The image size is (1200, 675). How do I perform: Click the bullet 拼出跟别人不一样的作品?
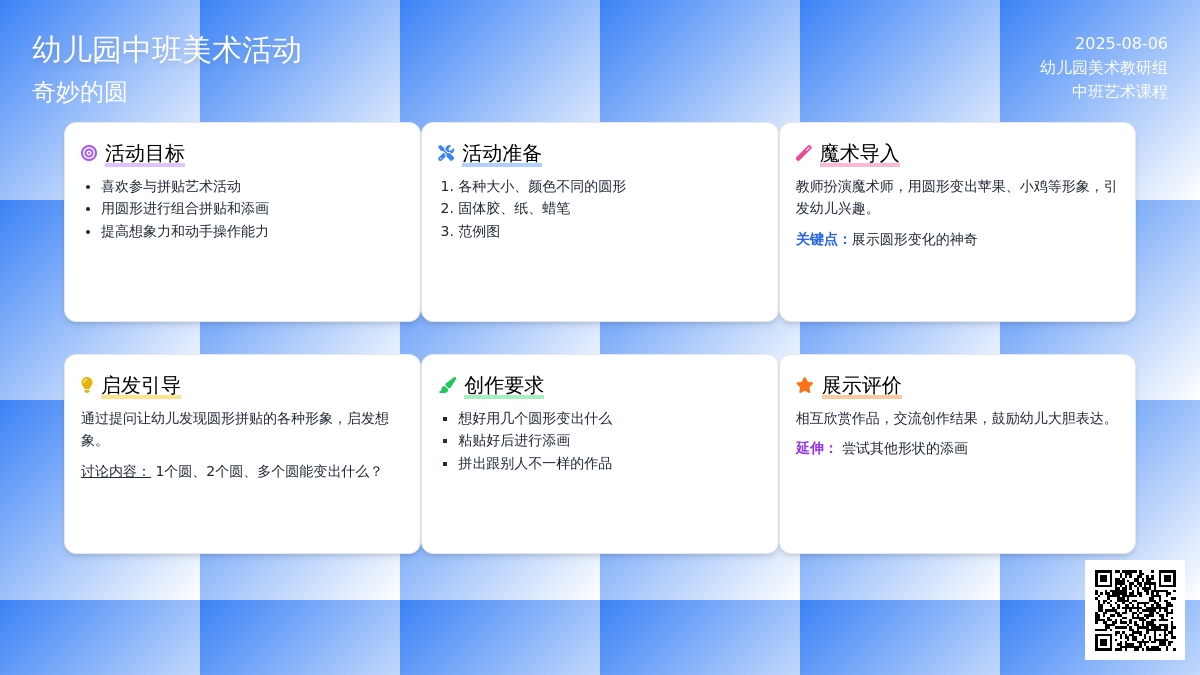pyautogui.click(x=535, y=463)
